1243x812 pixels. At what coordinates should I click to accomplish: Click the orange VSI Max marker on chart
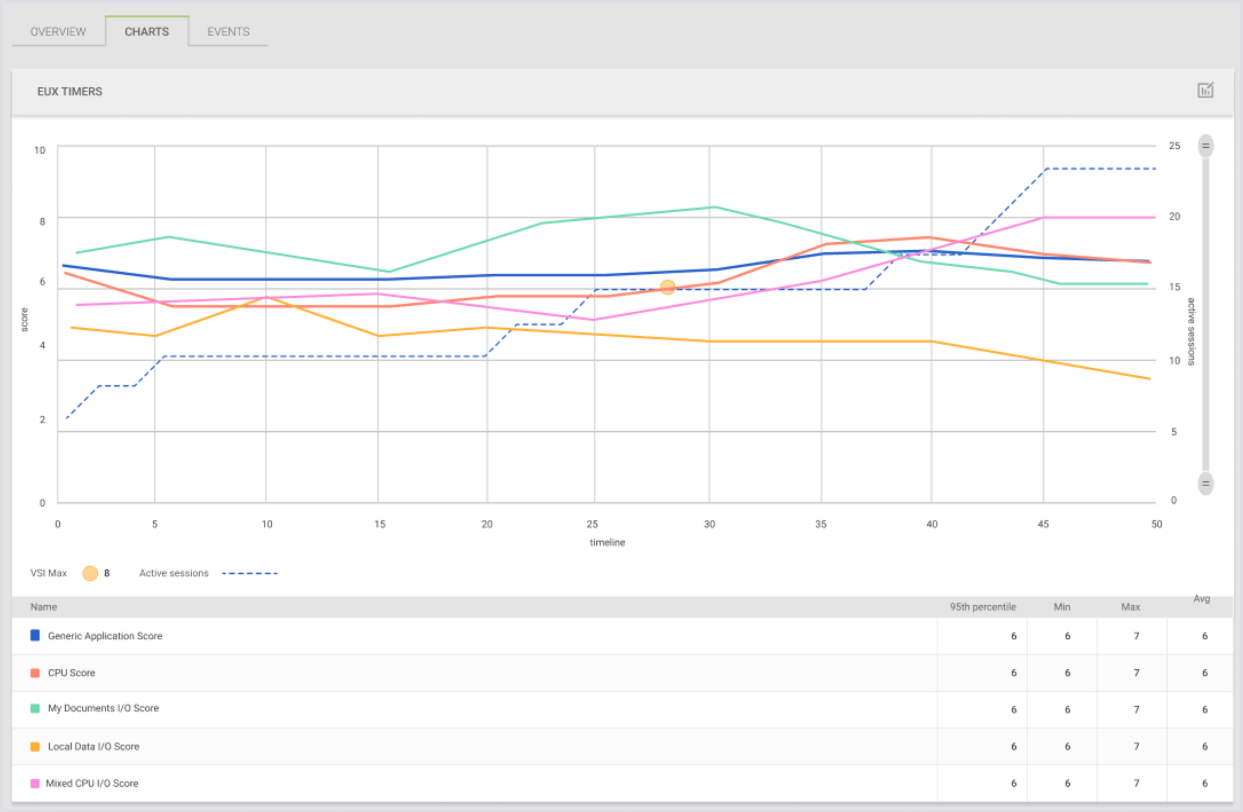click(x=668, y=288)
